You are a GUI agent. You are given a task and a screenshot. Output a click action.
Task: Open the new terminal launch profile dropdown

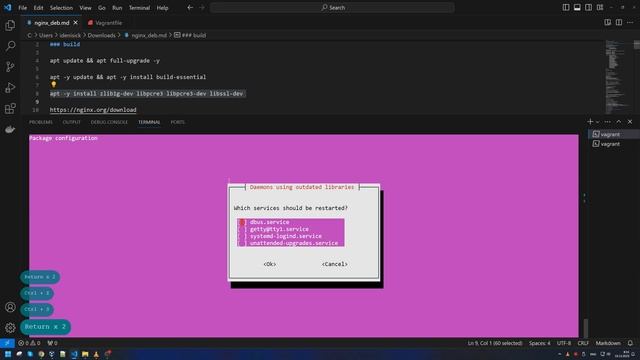(x=598, y=122)
